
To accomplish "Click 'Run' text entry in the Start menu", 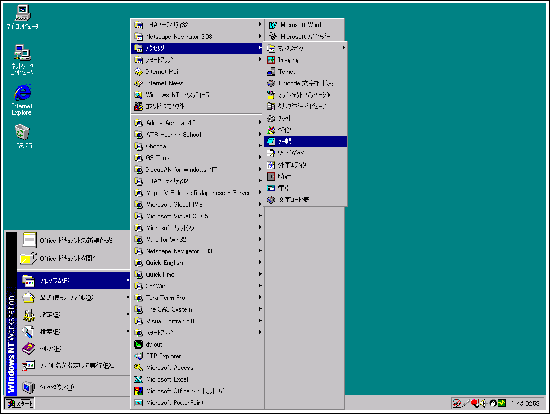I will (76, 366).
